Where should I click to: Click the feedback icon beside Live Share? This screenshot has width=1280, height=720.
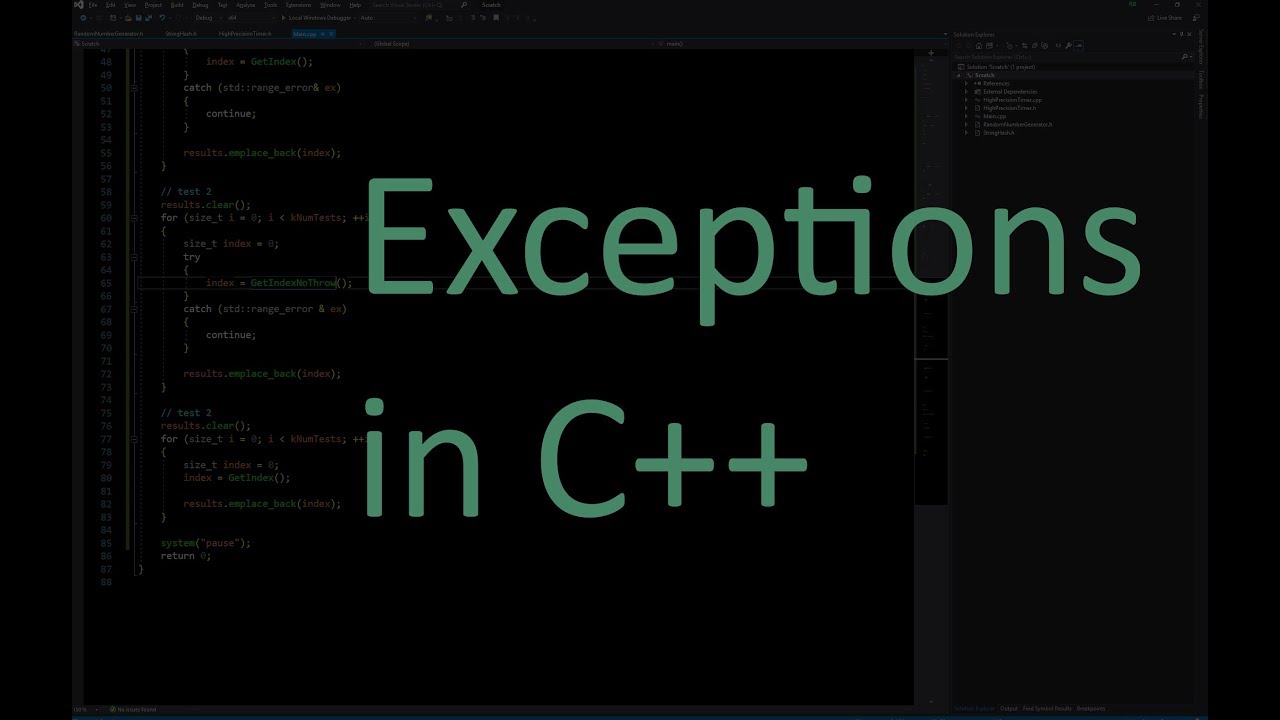pyautogui.click(x=1196, y=18)
